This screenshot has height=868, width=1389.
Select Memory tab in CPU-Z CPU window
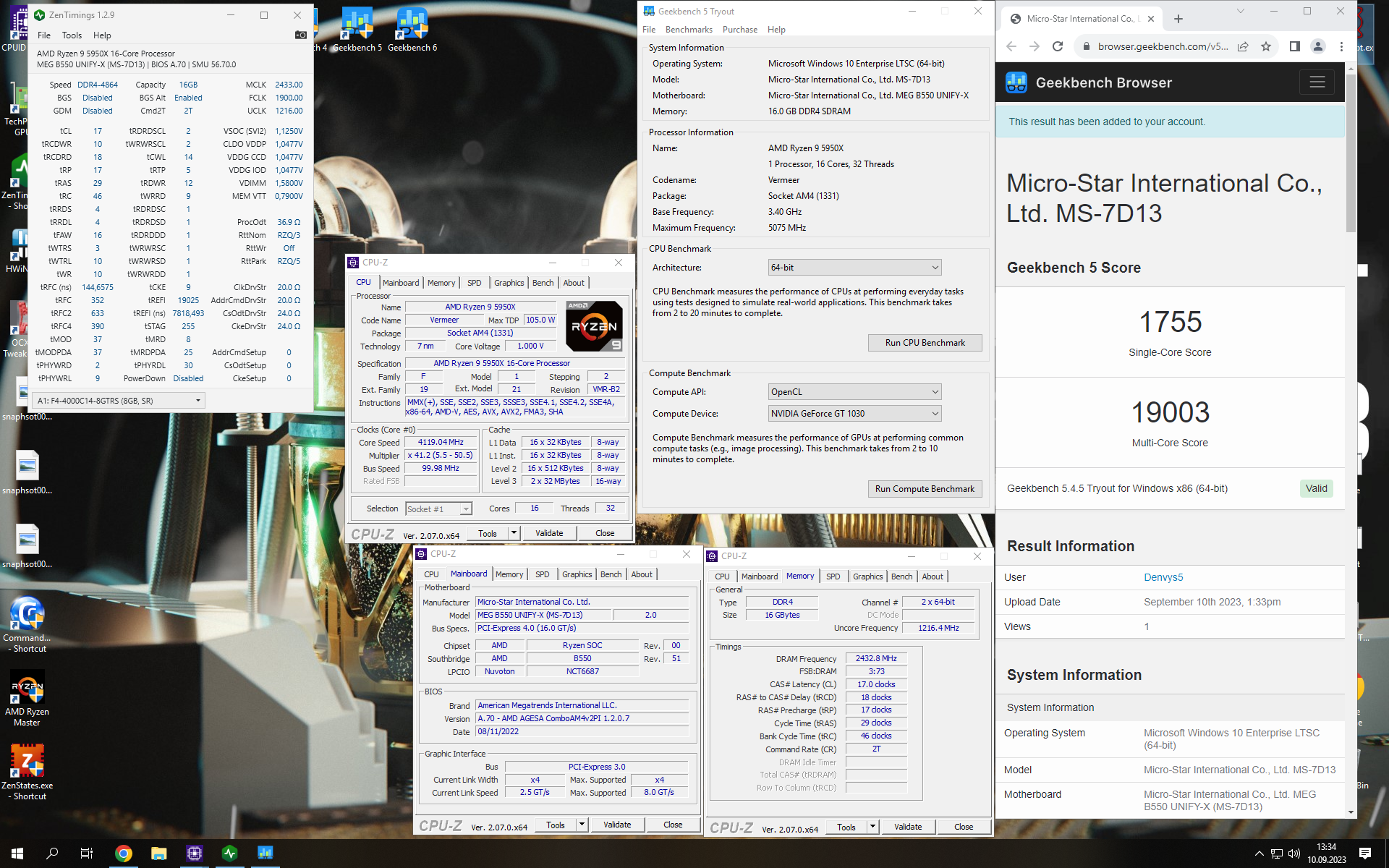pos(441,283)
